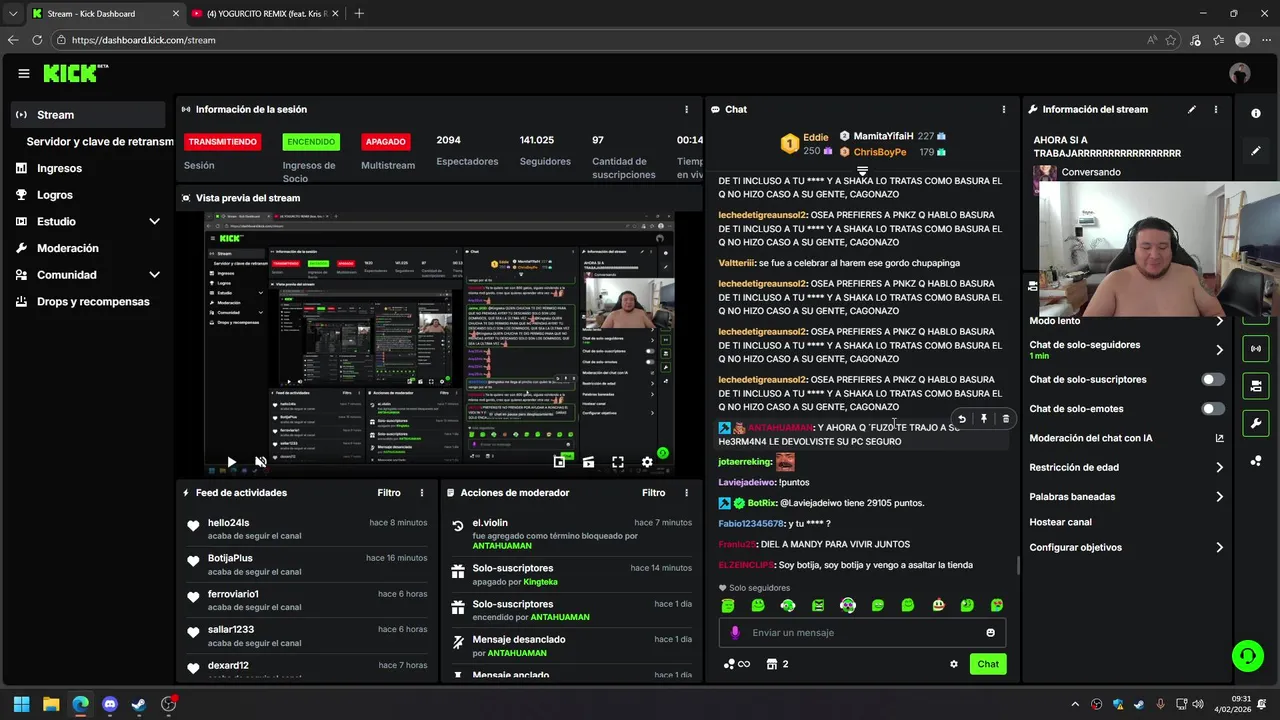
Task: Open Steam from the Windows taskbar
Action: pyautogui.click(x=139, y=704)
